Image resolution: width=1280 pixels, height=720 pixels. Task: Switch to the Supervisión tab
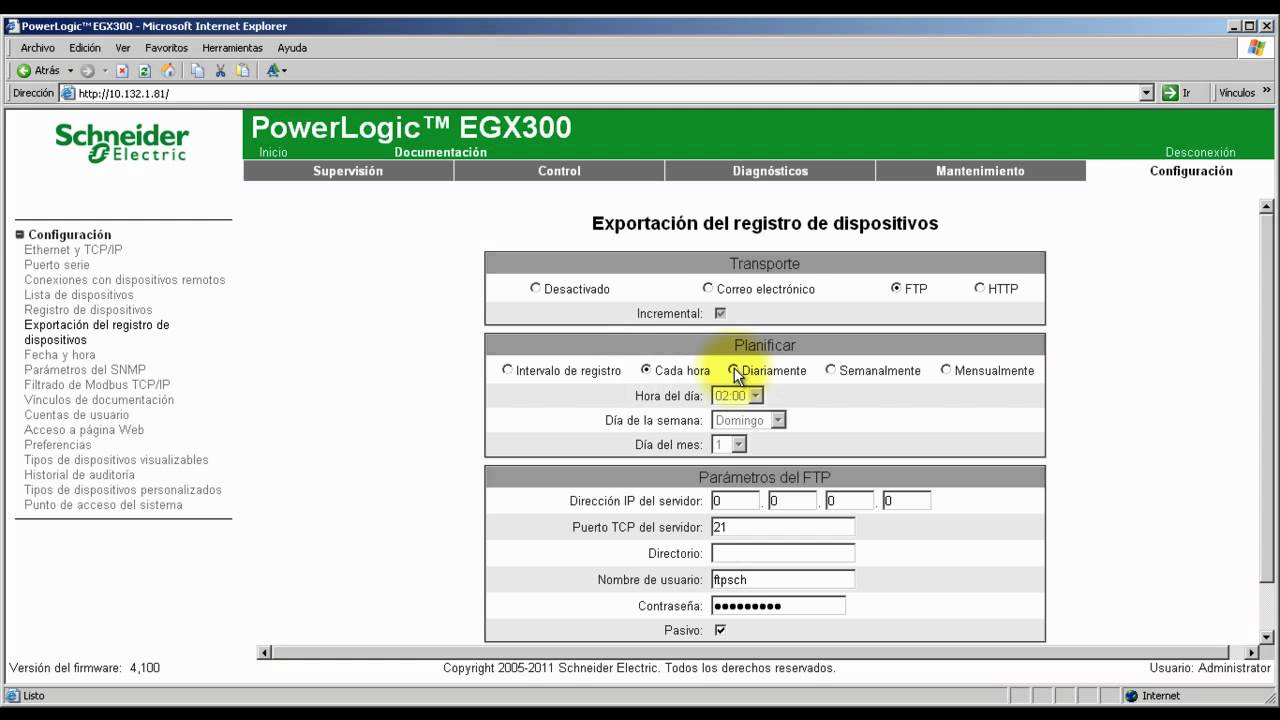tap(348, 171)
